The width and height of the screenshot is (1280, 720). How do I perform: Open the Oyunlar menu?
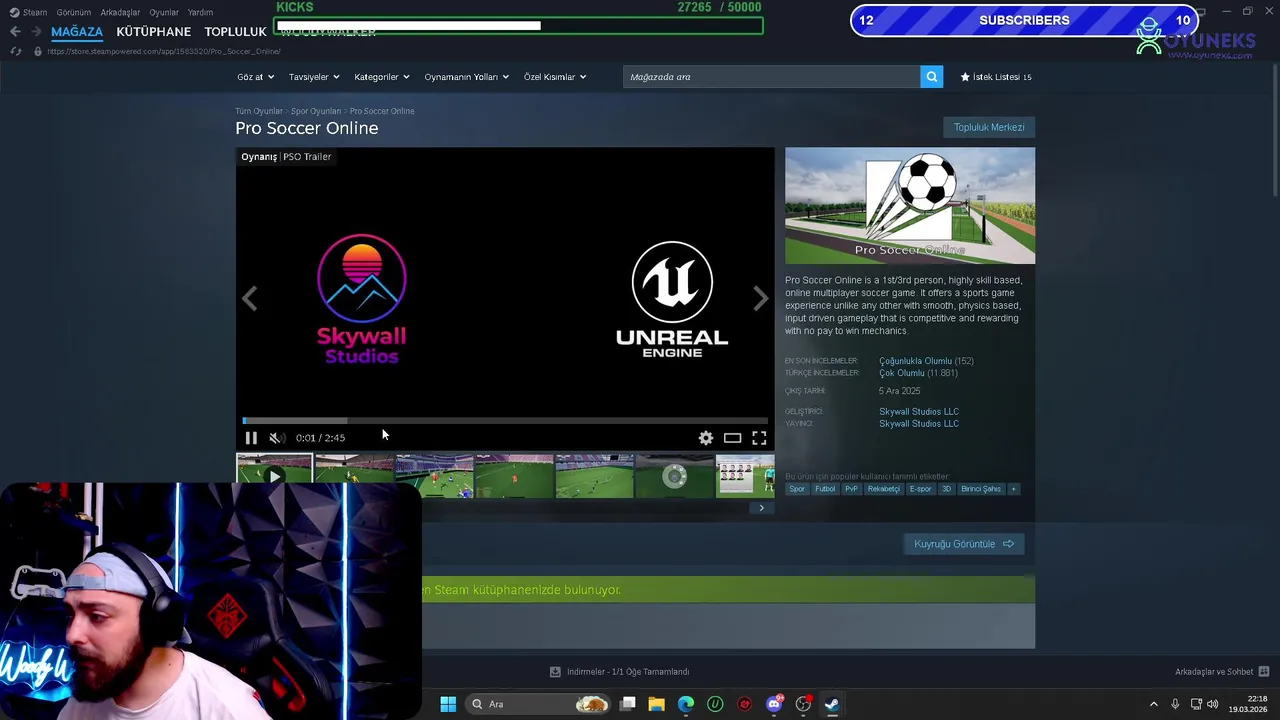pos(164,12)
